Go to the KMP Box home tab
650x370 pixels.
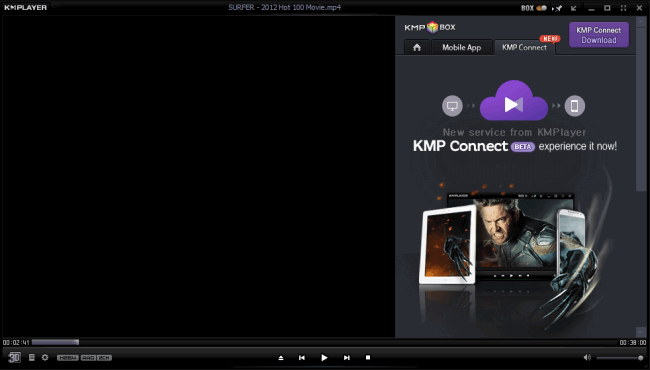point(417,47)
